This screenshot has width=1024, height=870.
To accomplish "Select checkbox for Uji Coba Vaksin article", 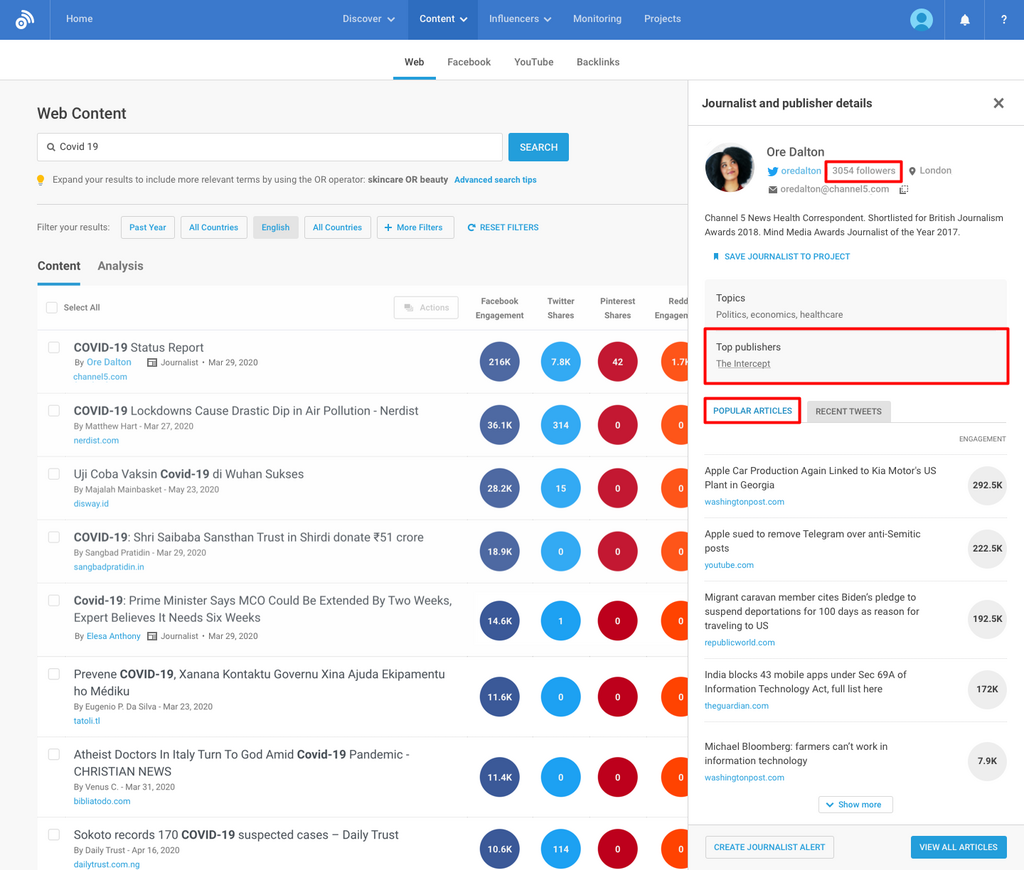I will click(54, 474).
